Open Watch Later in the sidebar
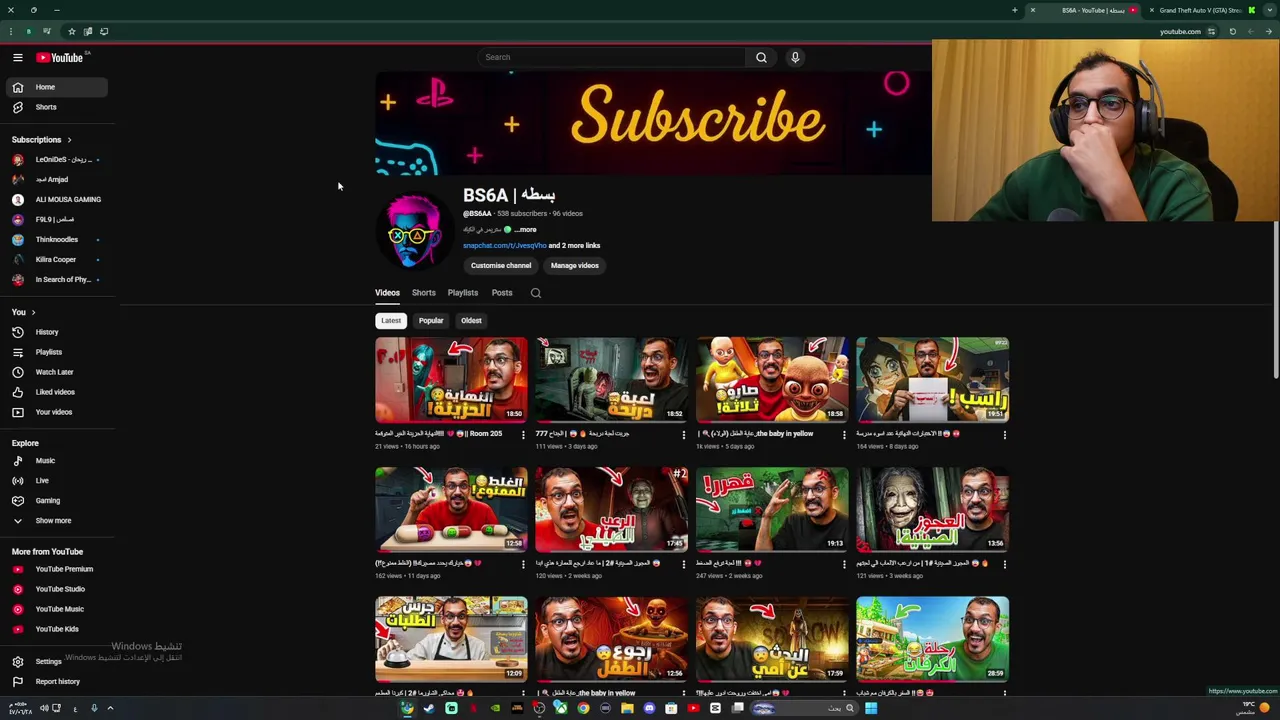1280x720 pixels. [55, 372]
